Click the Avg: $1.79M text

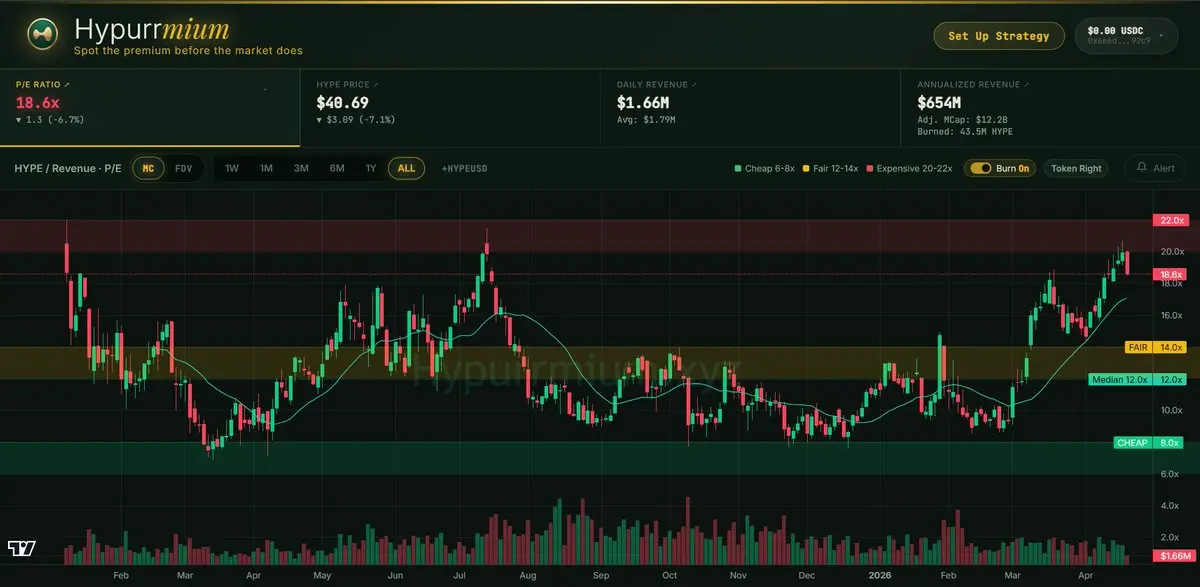[x=646, y=120]
